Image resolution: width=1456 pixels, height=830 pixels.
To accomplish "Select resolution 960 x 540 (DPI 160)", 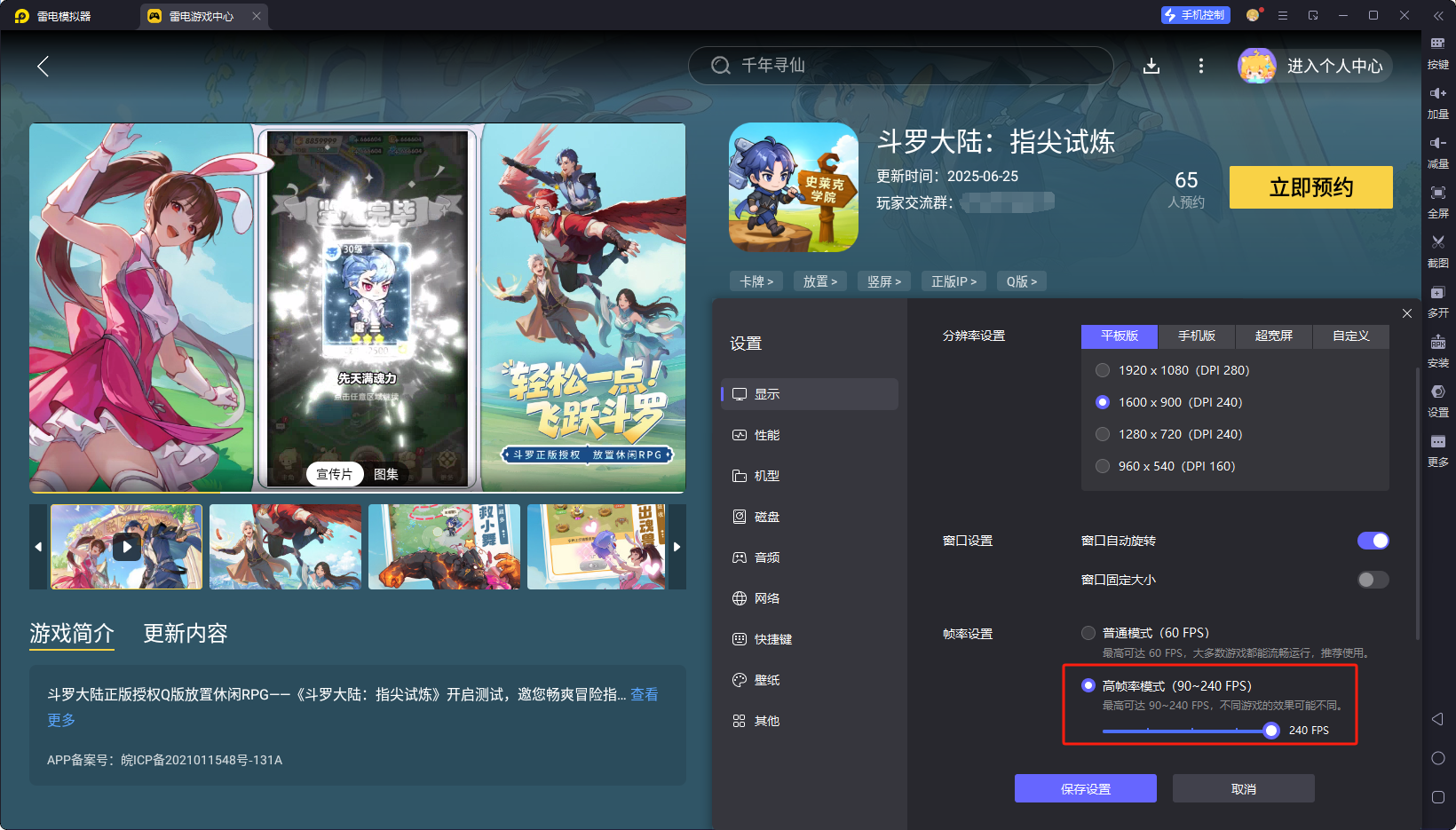I will point(1103,466).
